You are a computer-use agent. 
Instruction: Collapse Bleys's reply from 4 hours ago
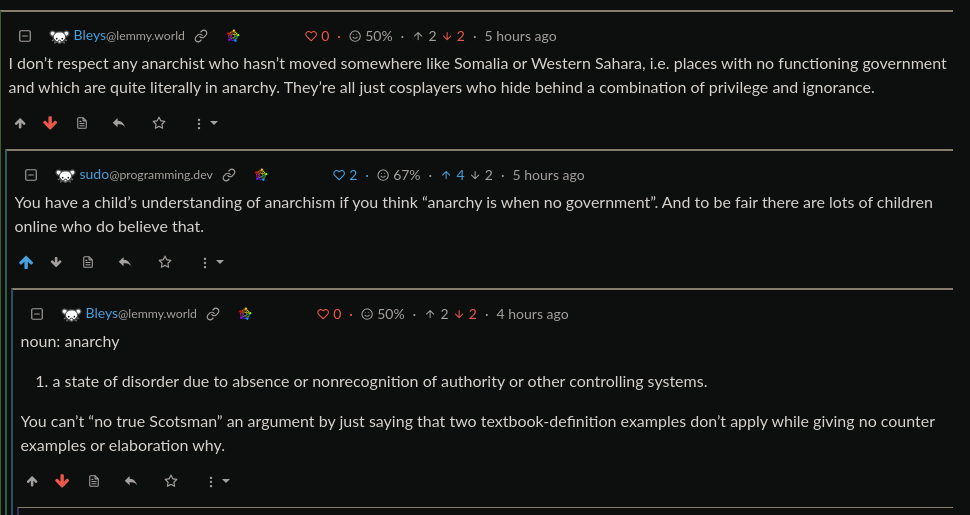tap(37, 314)
